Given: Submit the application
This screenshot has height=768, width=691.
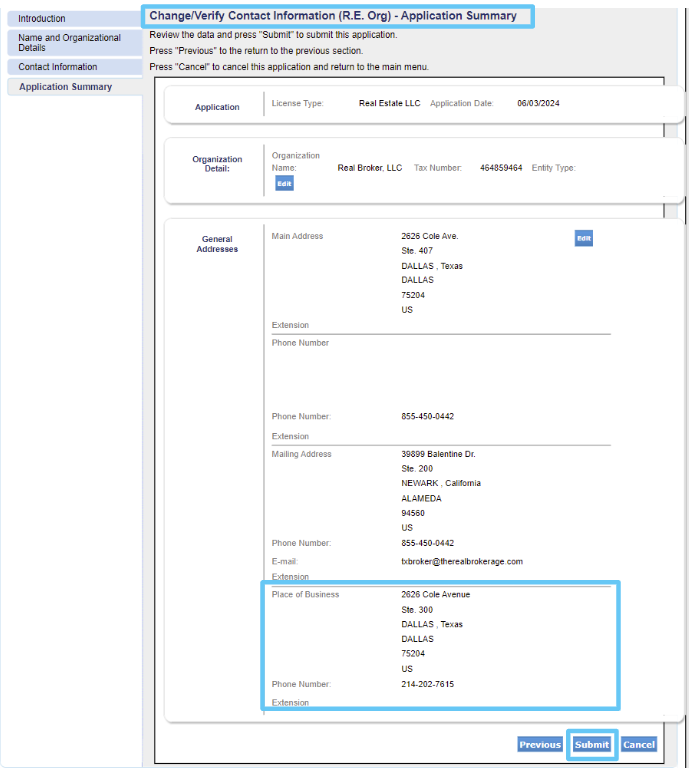Looking at the screenshot, I should (592, 744).
